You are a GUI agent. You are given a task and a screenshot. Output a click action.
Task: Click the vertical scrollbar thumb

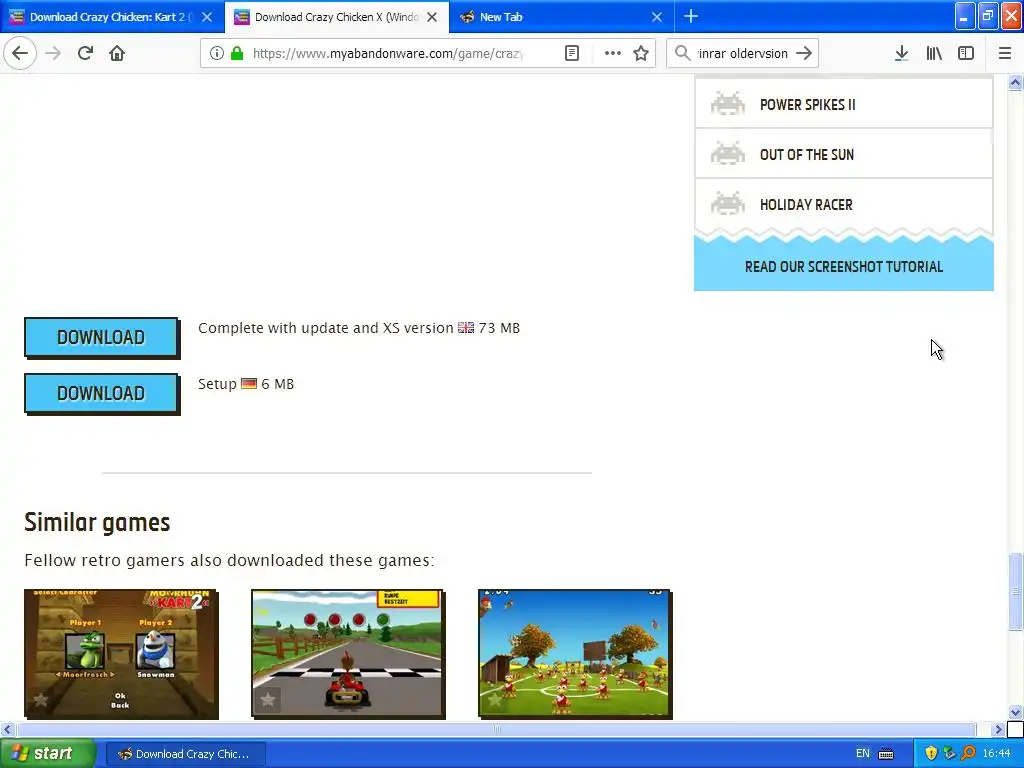click(1015, 592)
